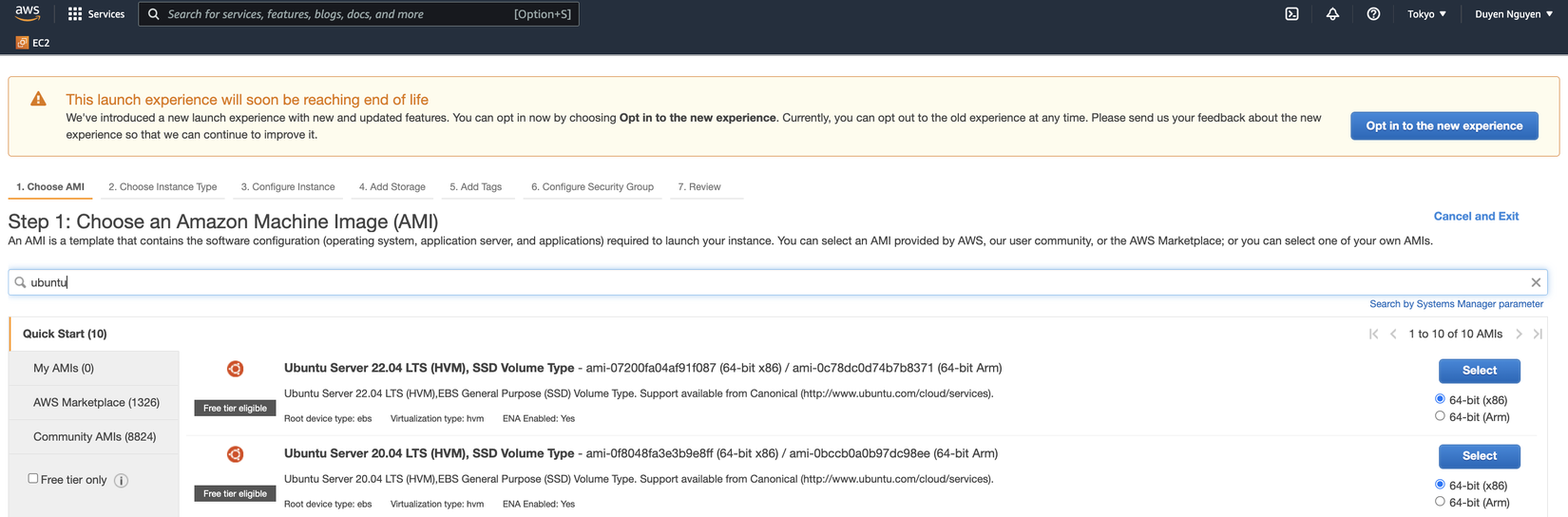The image size is (1568, 517).
Task: Open Community AMIs (8824) category
Action: click(94, 437)
